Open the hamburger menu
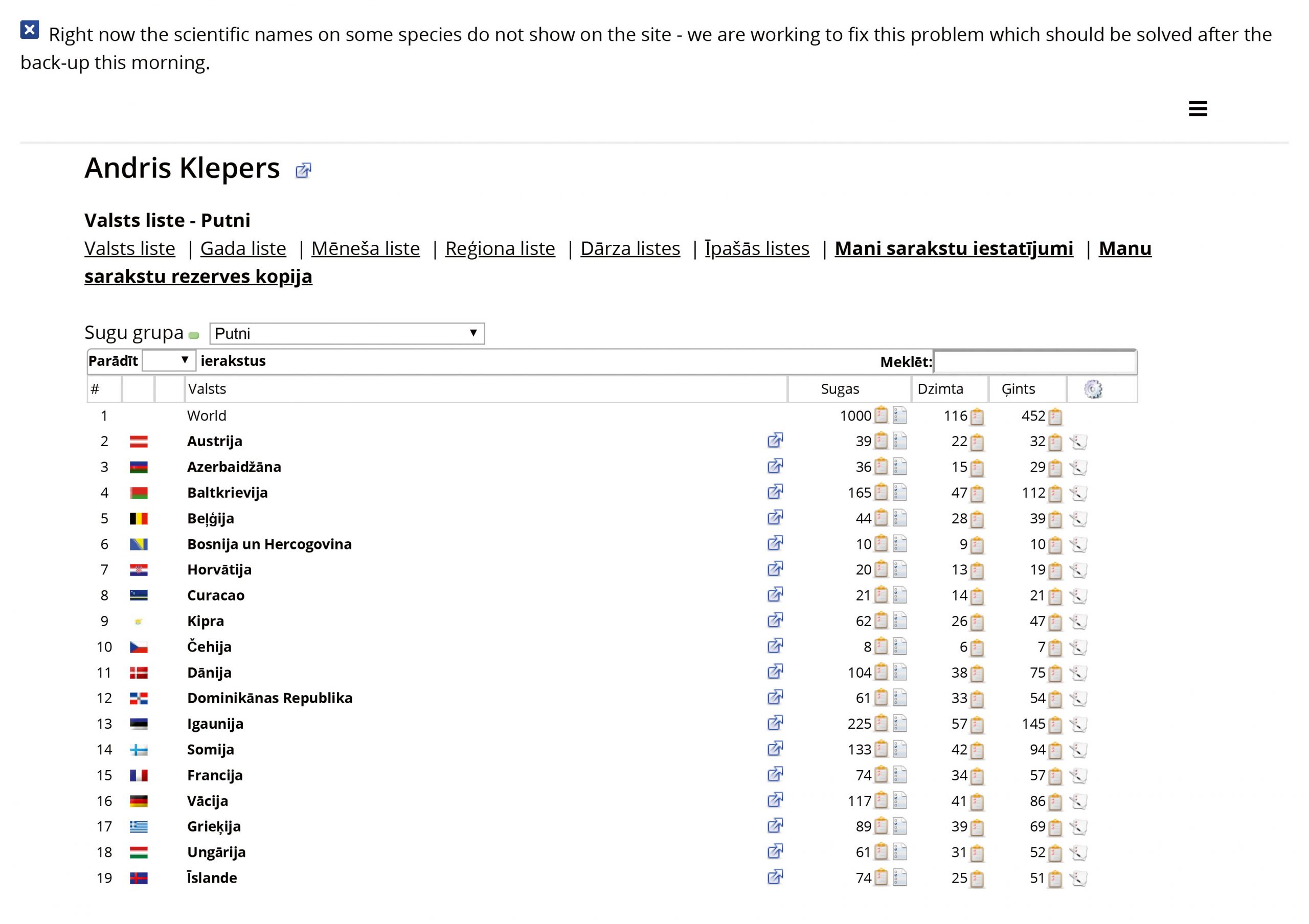 click(1197, 109)
